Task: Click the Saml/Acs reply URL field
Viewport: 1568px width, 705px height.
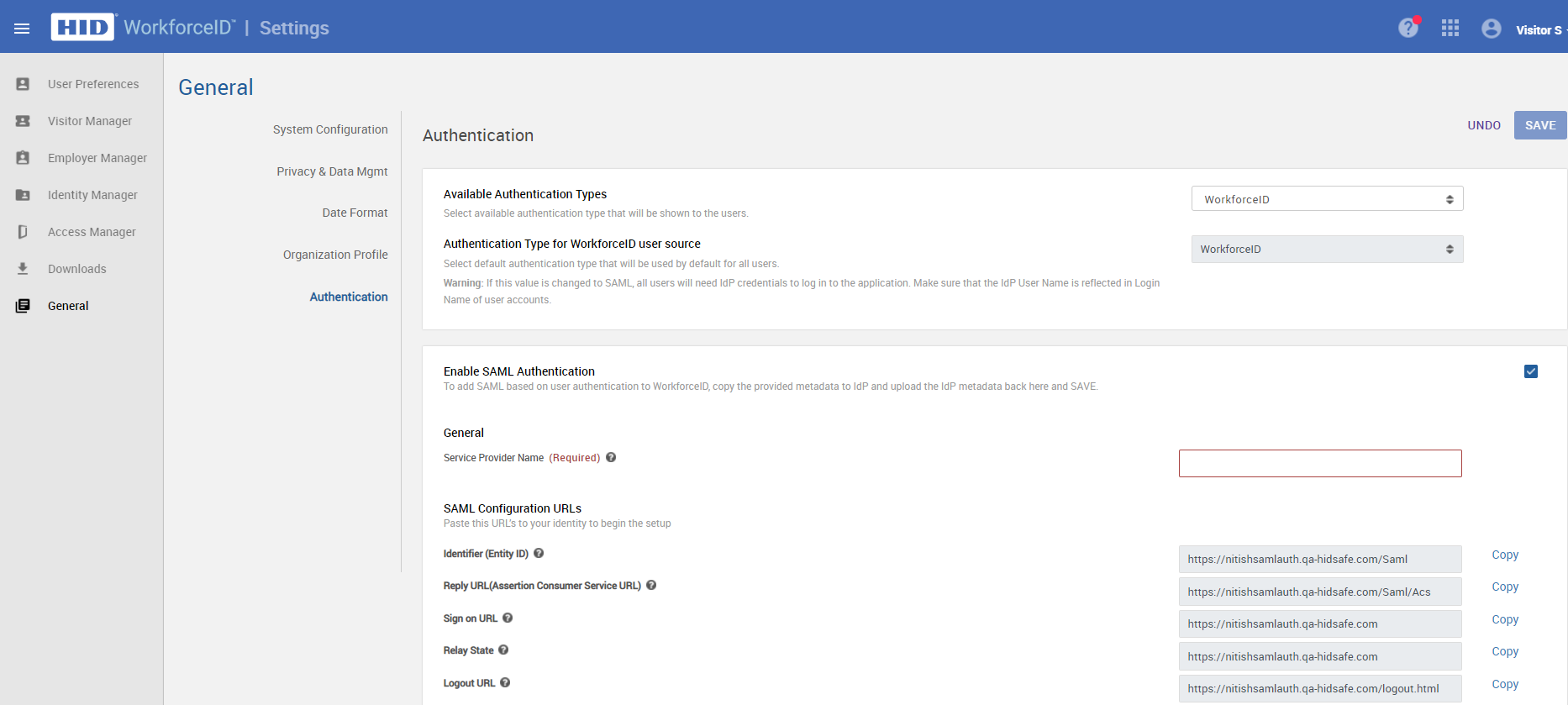Action: (x=1320, y=592)
